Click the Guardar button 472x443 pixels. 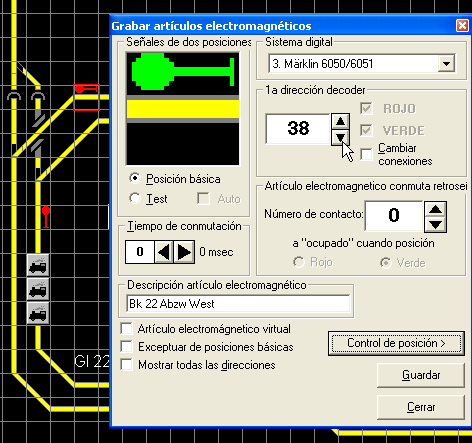tap(421, 375)
